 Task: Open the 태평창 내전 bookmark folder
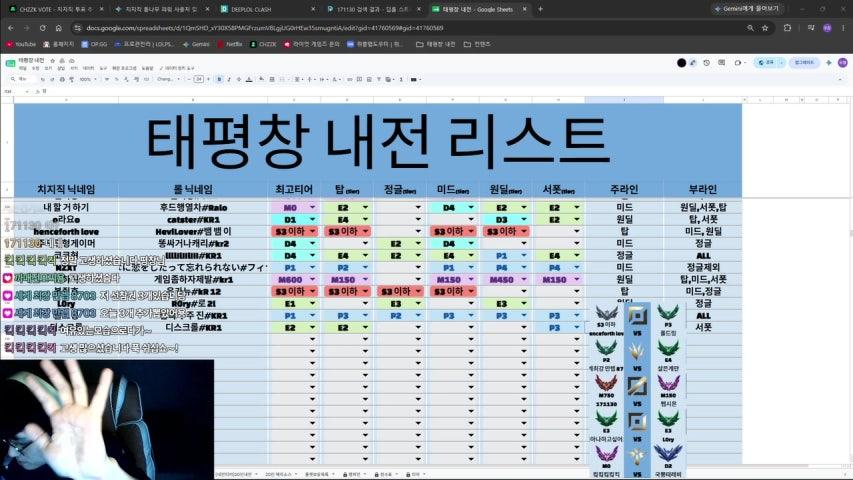[x=436, y=44]
